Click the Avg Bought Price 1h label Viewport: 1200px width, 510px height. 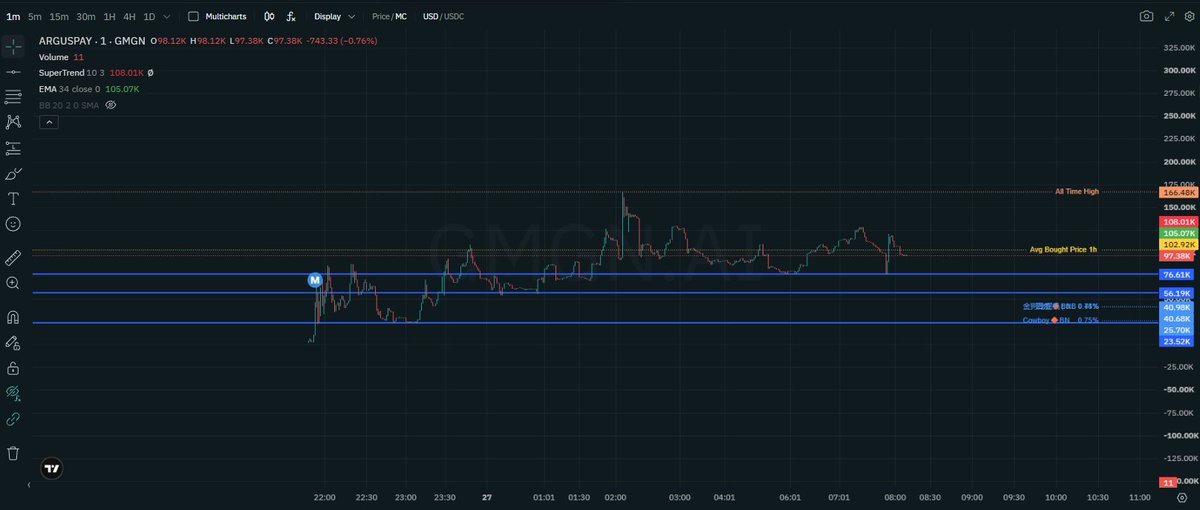[x=1063, y=249]
